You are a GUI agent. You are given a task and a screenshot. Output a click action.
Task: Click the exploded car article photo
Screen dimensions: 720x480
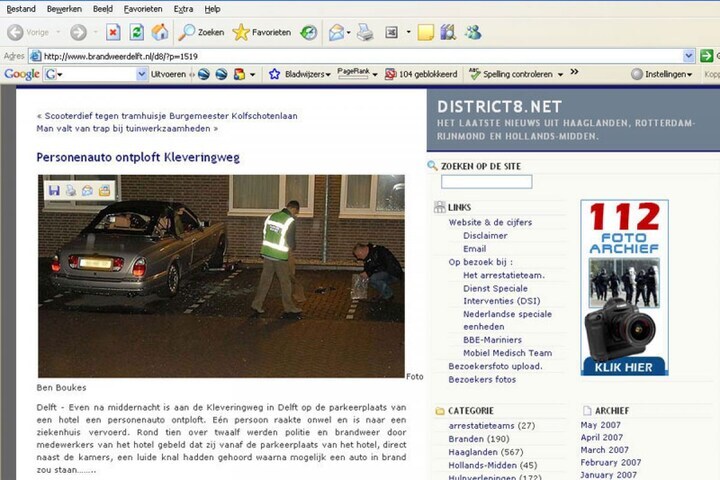pyautogui.click(x=221, y=276)
